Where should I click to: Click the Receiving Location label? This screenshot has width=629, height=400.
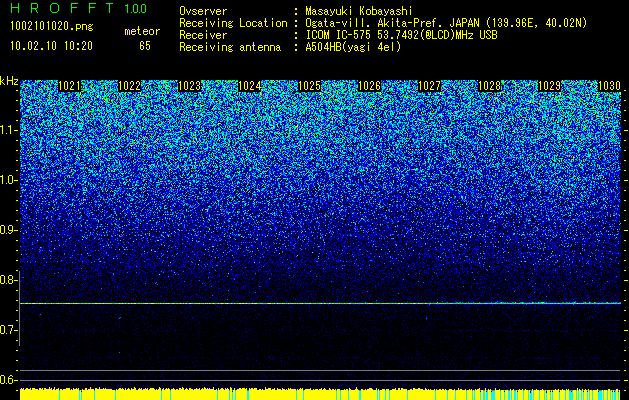coord(233,23)
